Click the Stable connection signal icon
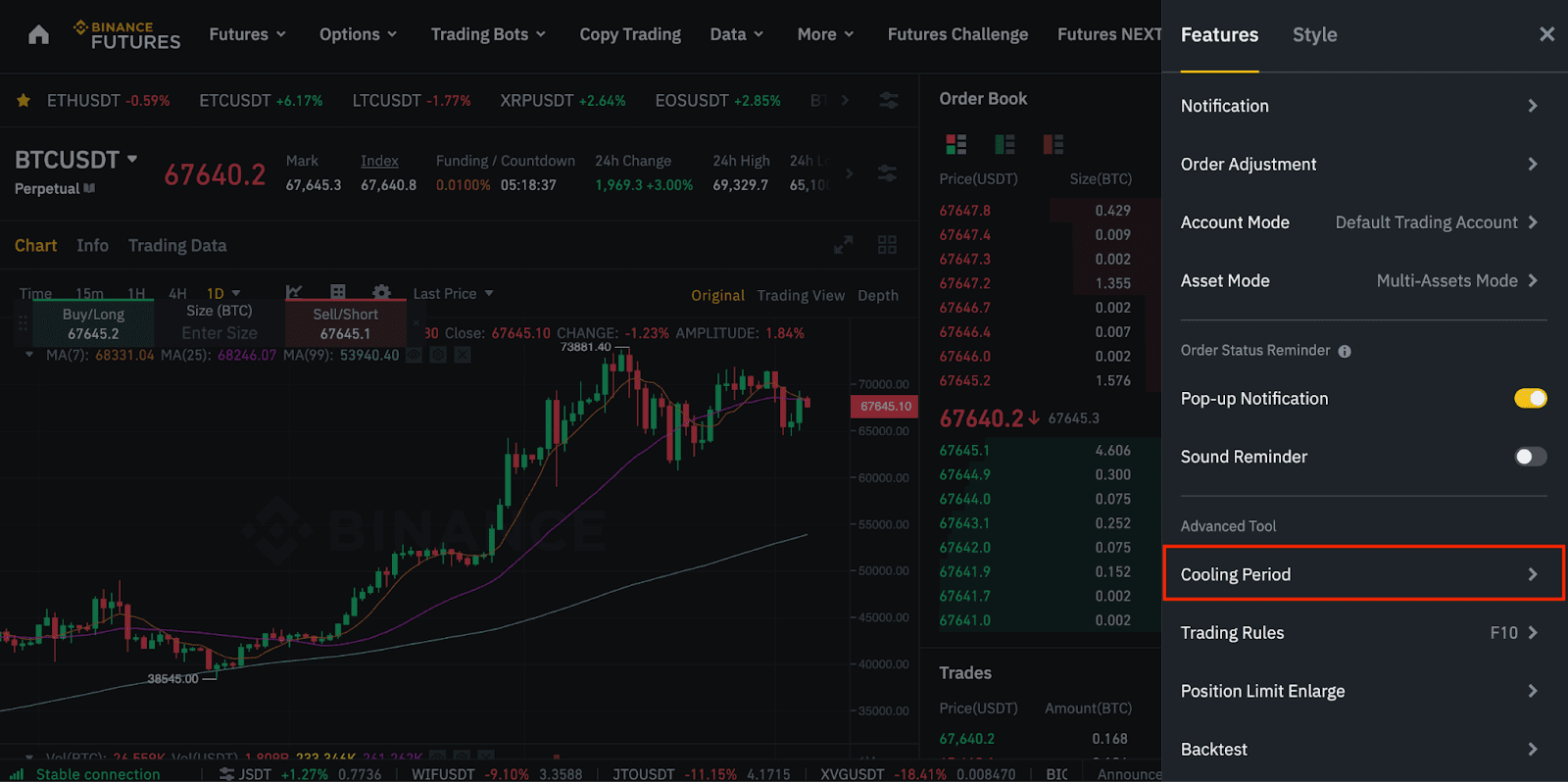Image resolution: width=1568 pixels, height=782 pixels. [x=17, y=774]
